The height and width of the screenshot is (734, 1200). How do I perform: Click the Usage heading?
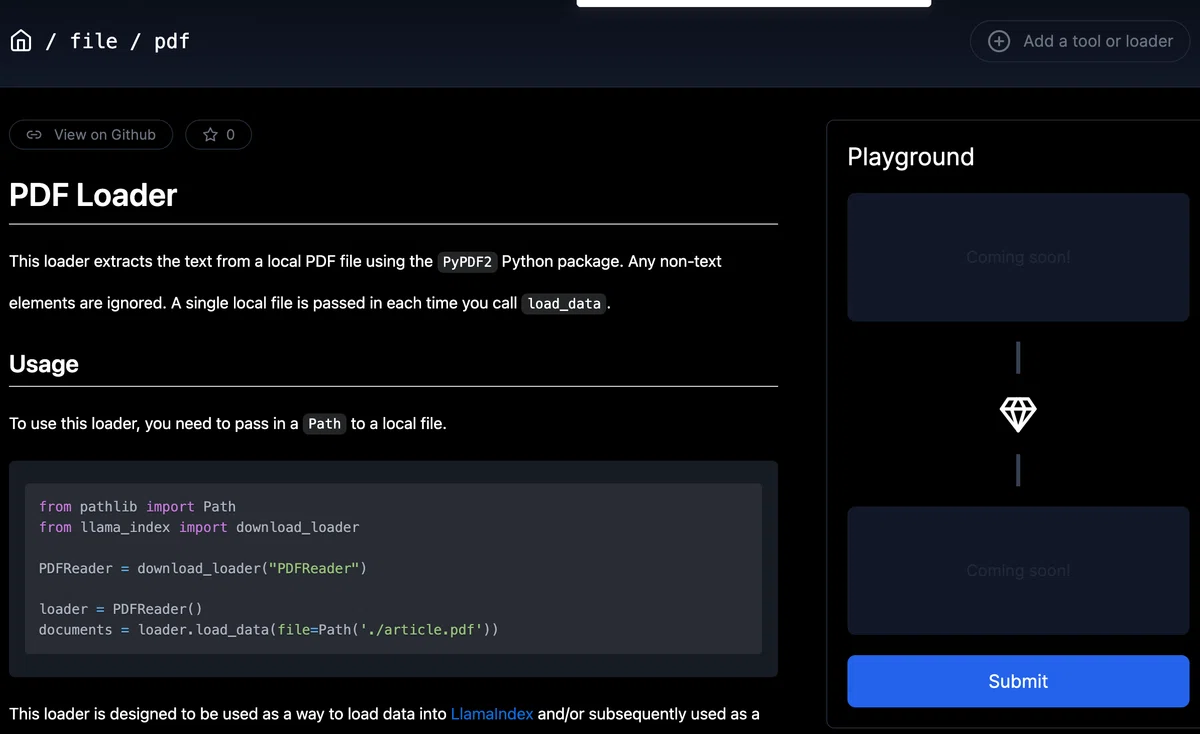pyautogui.click(x=44, y=364)
